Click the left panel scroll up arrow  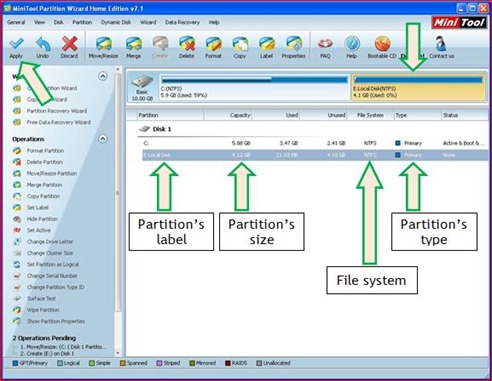pos(118,69)
